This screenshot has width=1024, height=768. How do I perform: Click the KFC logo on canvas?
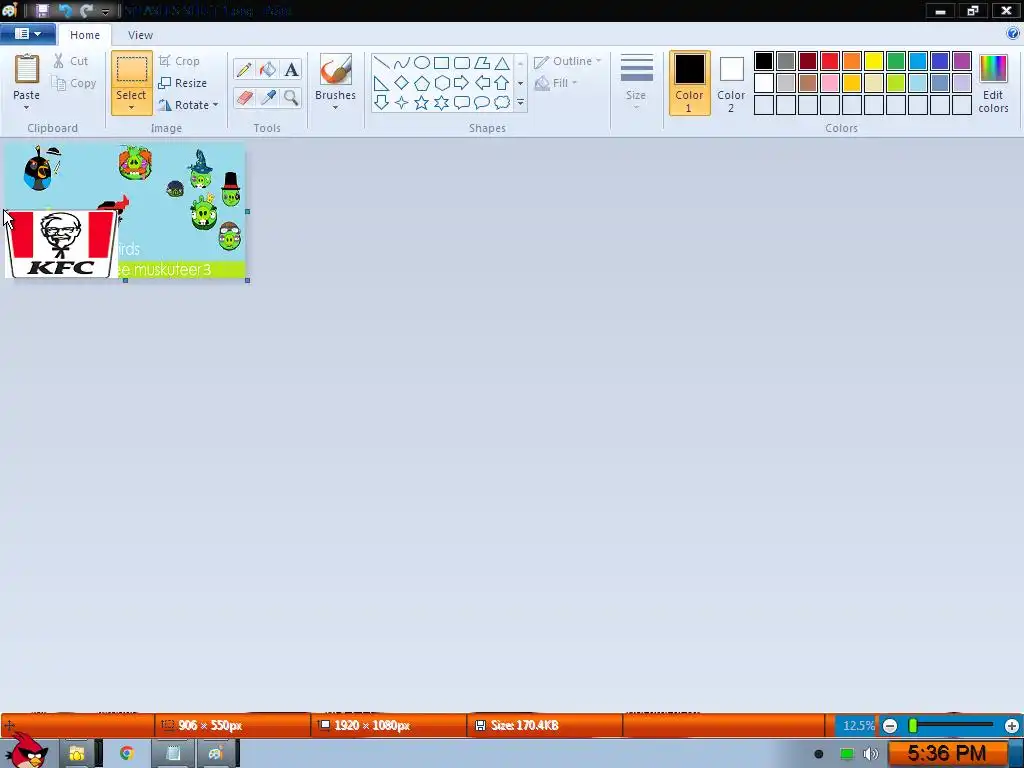pos(61,244)
